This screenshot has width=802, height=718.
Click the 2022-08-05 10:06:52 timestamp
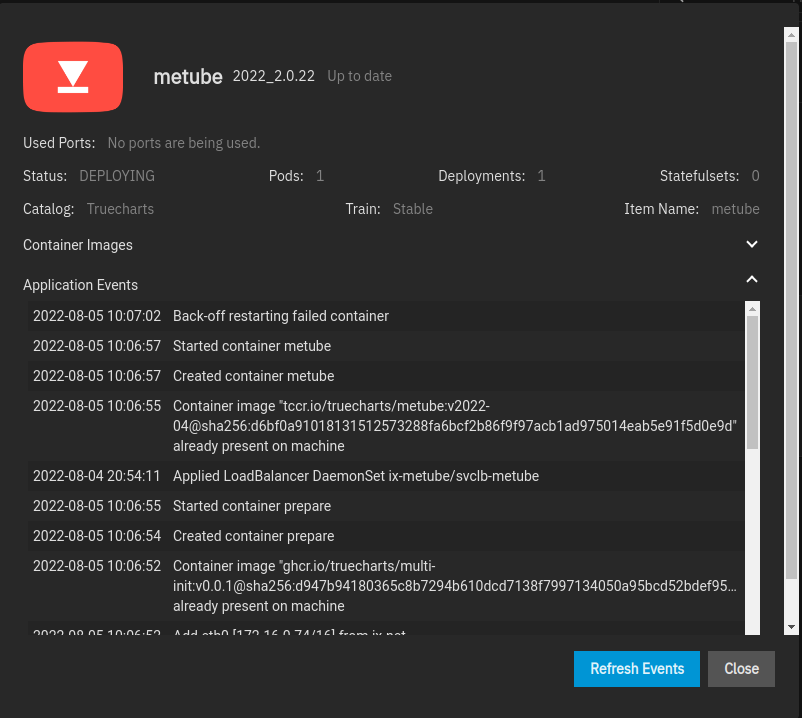[97, 566]
